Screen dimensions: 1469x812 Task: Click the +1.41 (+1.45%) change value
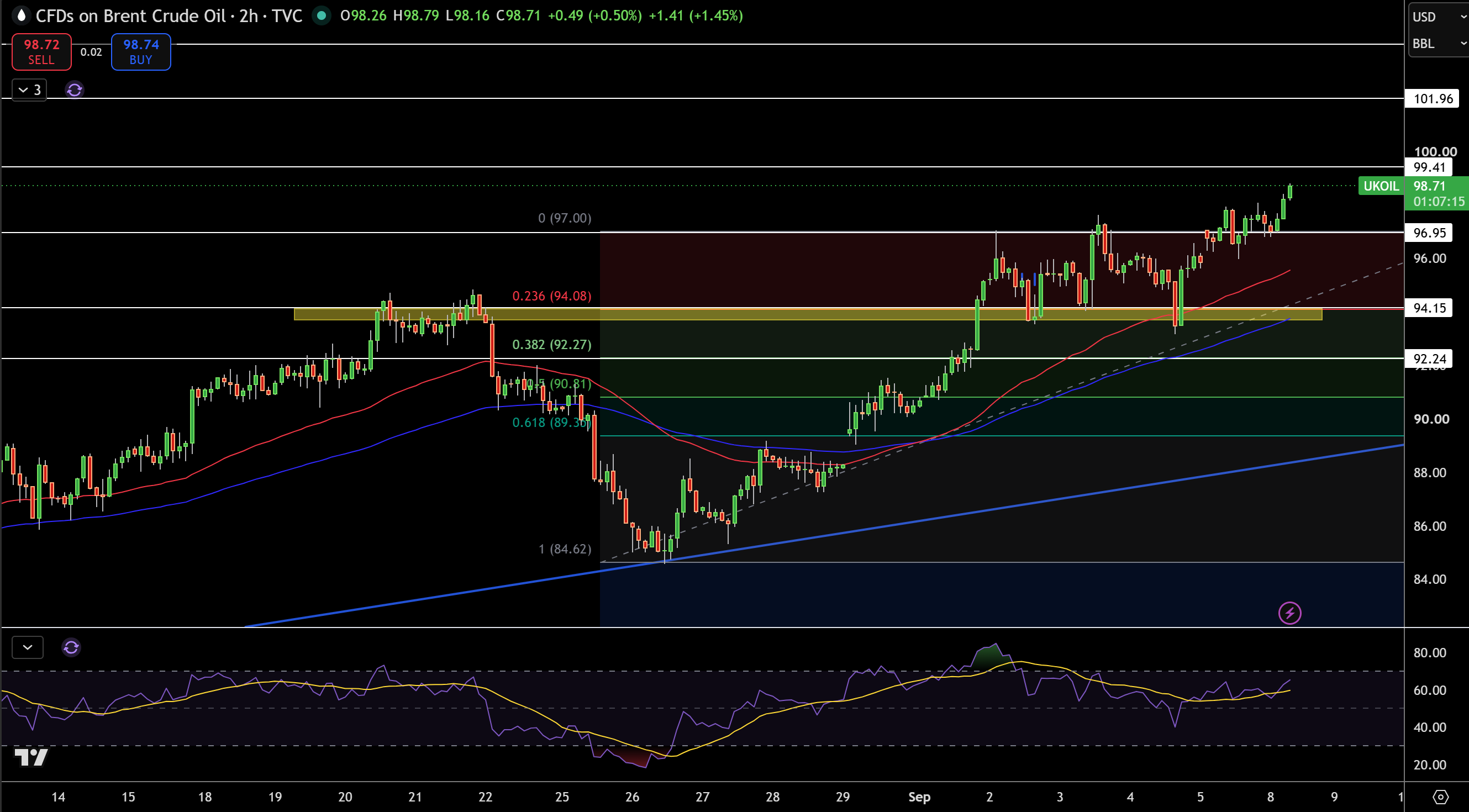(696, 15)
